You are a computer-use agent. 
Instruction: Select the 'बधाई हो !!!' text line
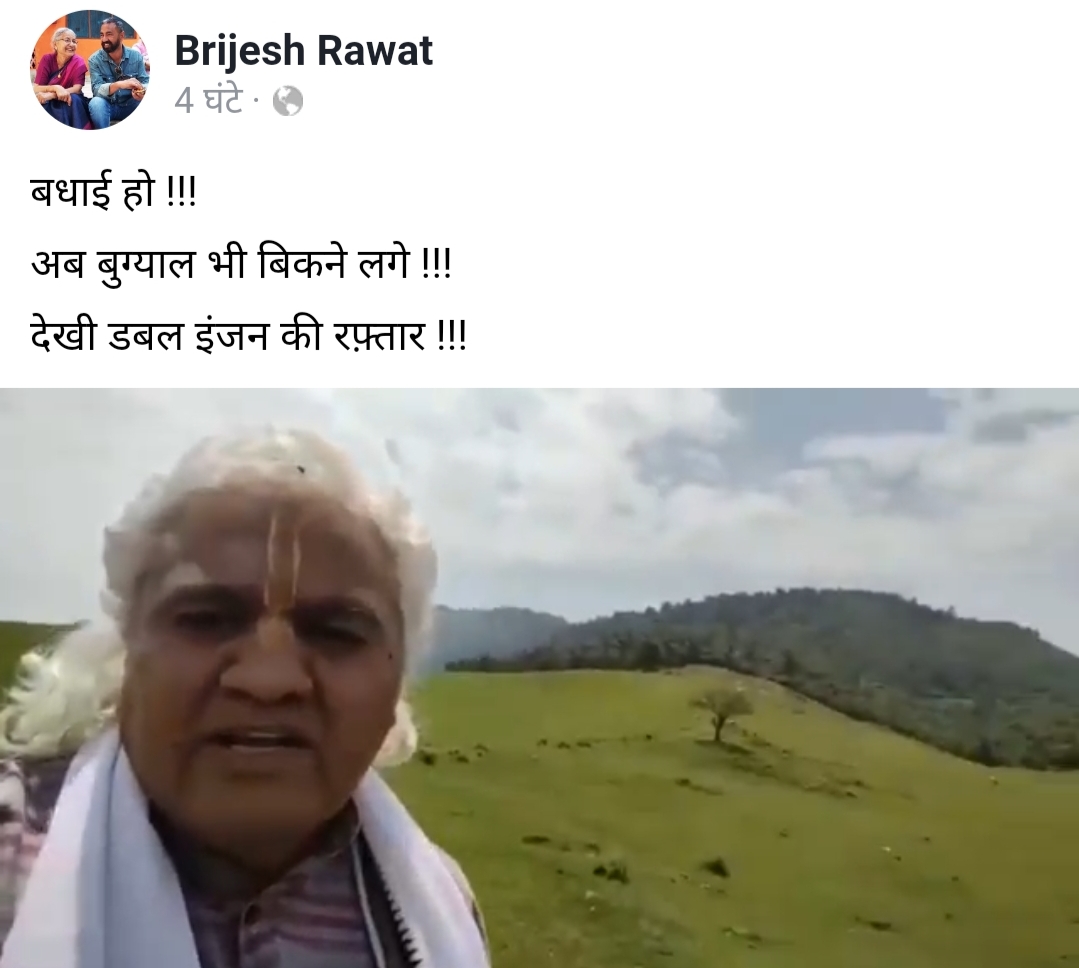114,191
